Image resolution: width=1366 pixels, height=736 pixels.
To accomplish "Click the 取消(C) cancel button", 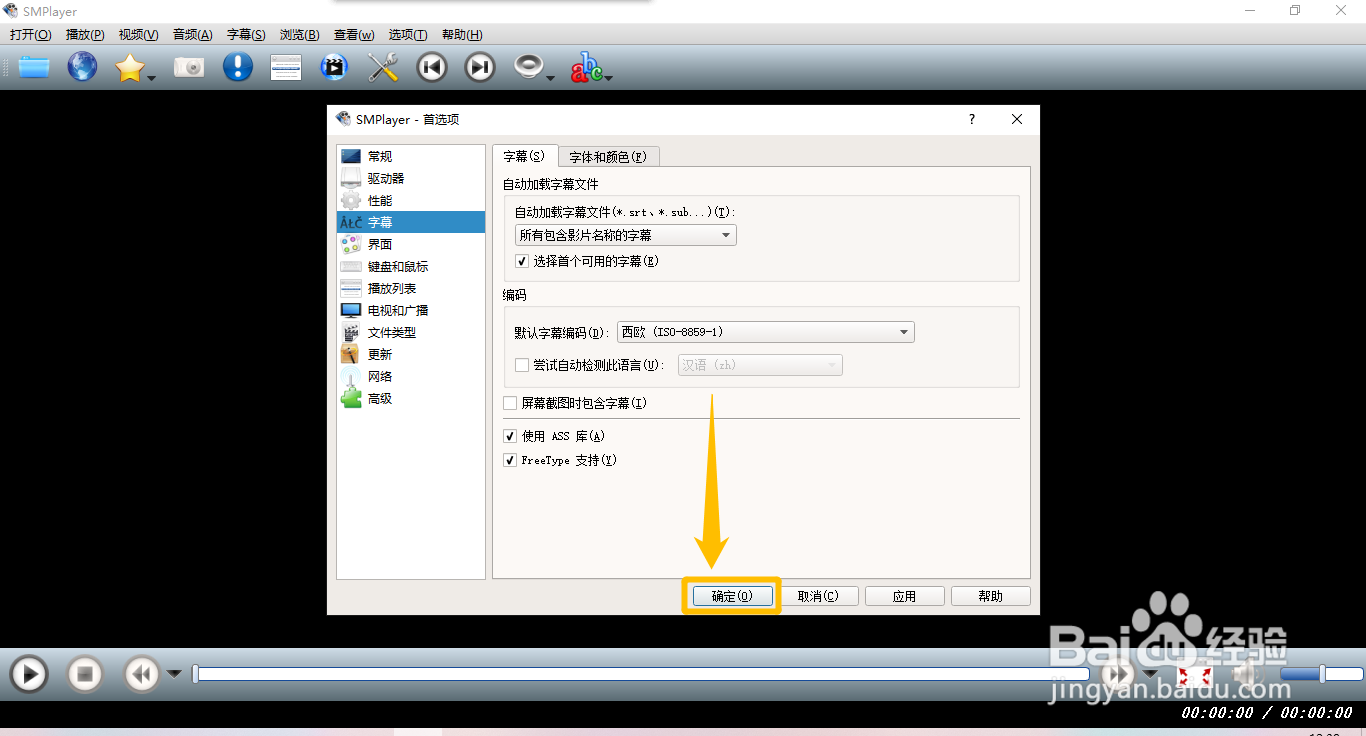I will click(818, 596).
